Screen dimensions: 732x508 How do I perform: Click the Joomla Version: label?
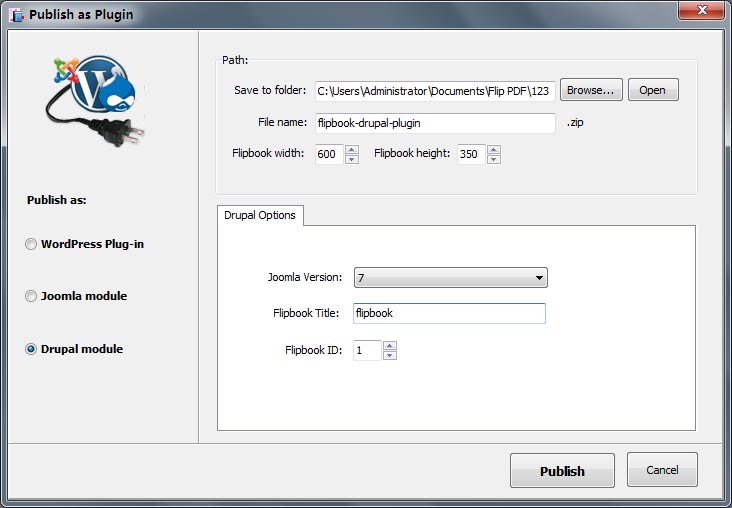pos(305,277)
